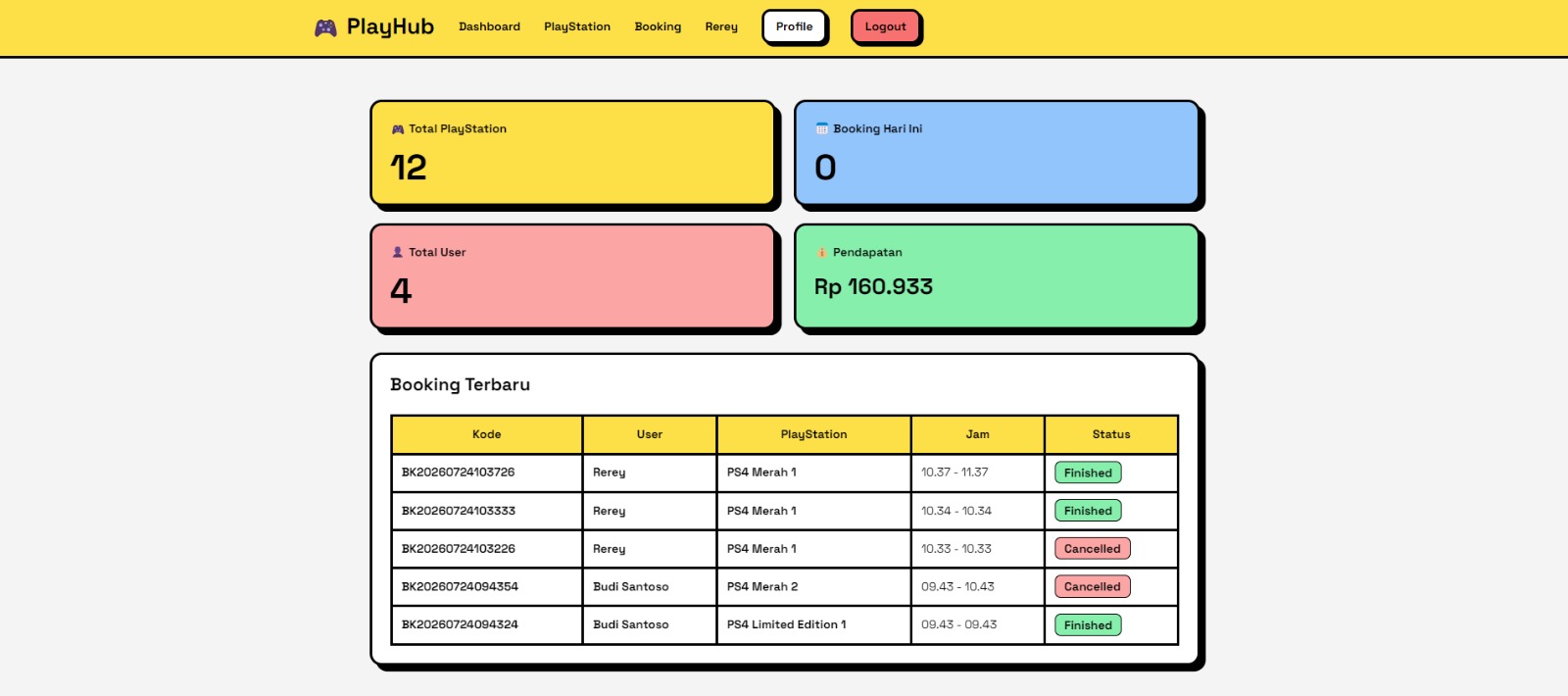
Task: Click Cancelled badge in row BK20260724094354
Action: [x=1092, y=586]
